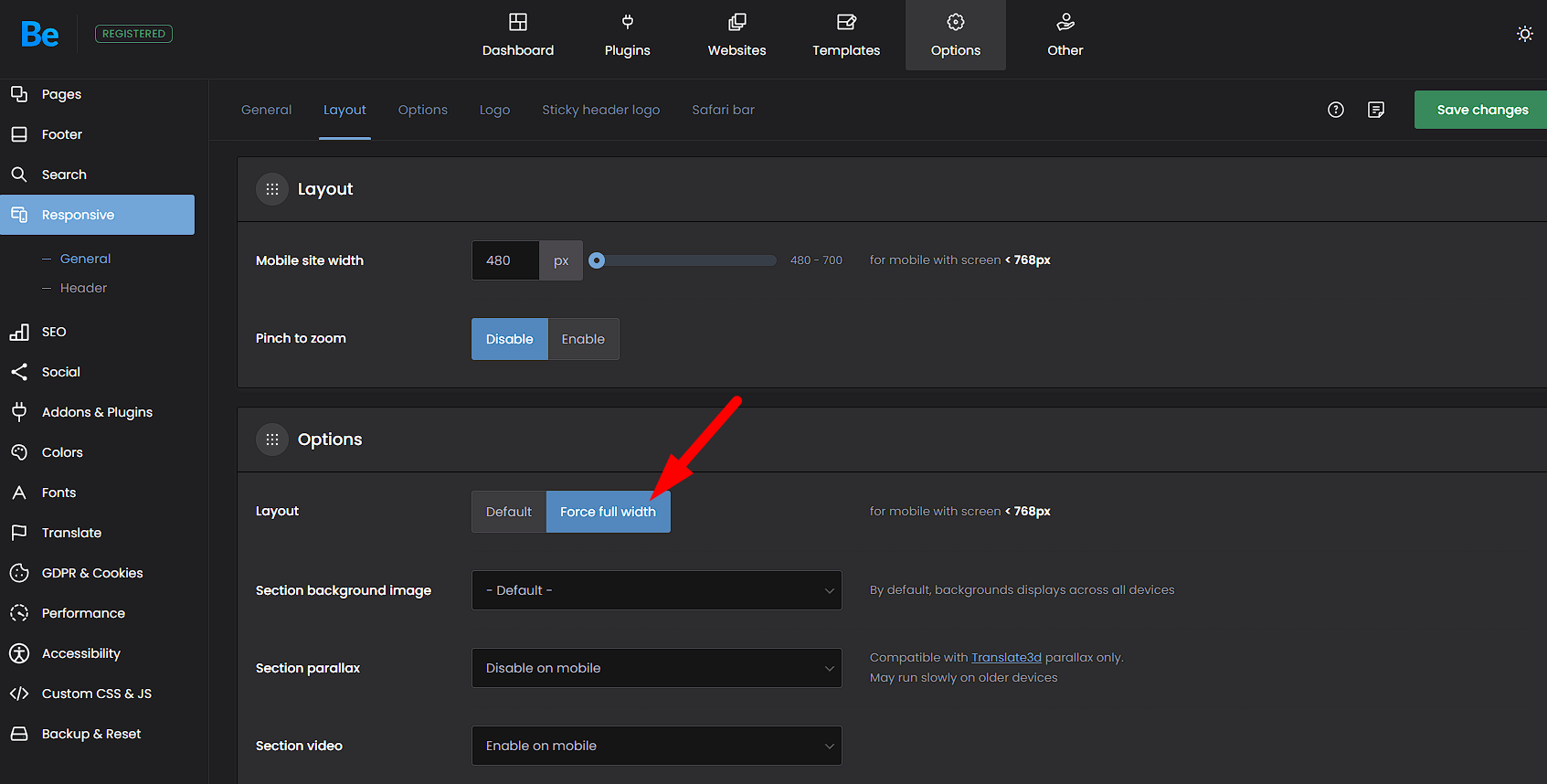The height and width of the screenshot is (784, 1547).
Task: Open the help question mark icon
Action: coord(1336,110)
